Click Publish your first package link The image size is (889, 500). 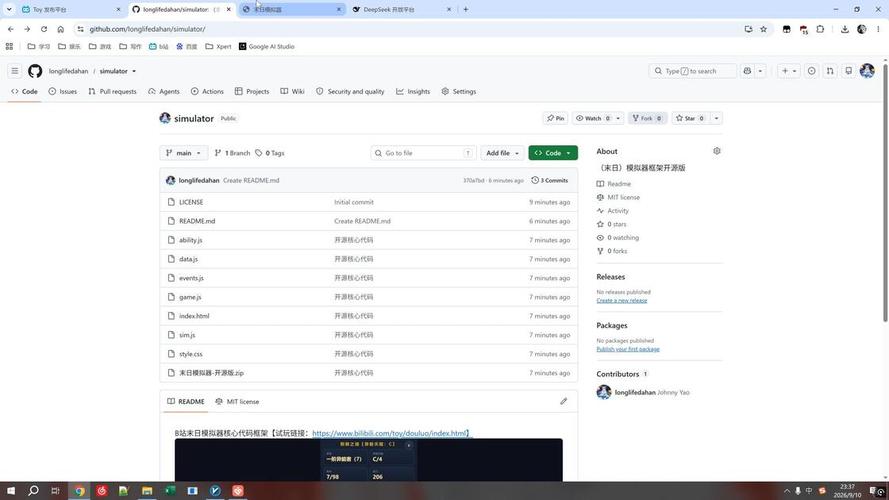click(x=628, y=349)
